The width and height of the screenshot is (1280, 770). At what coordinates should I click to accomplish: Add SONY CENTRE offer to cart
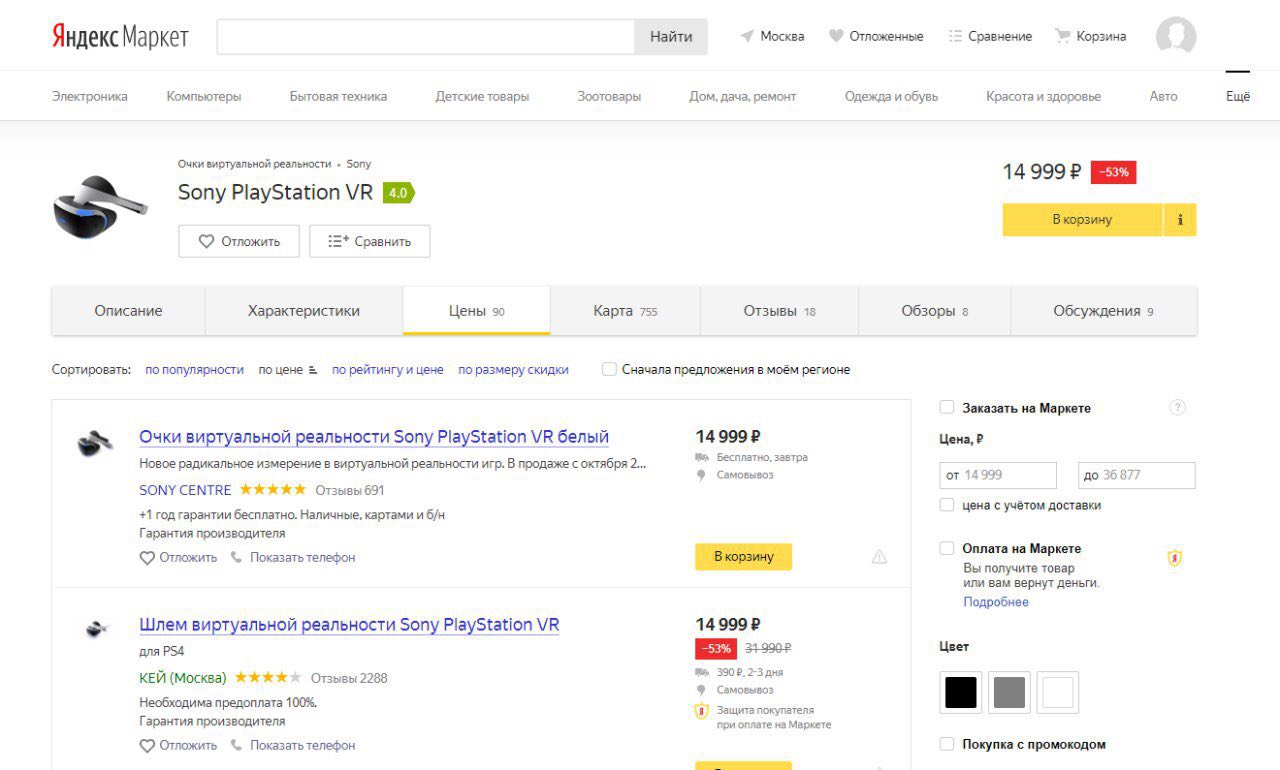pos(743,557)
